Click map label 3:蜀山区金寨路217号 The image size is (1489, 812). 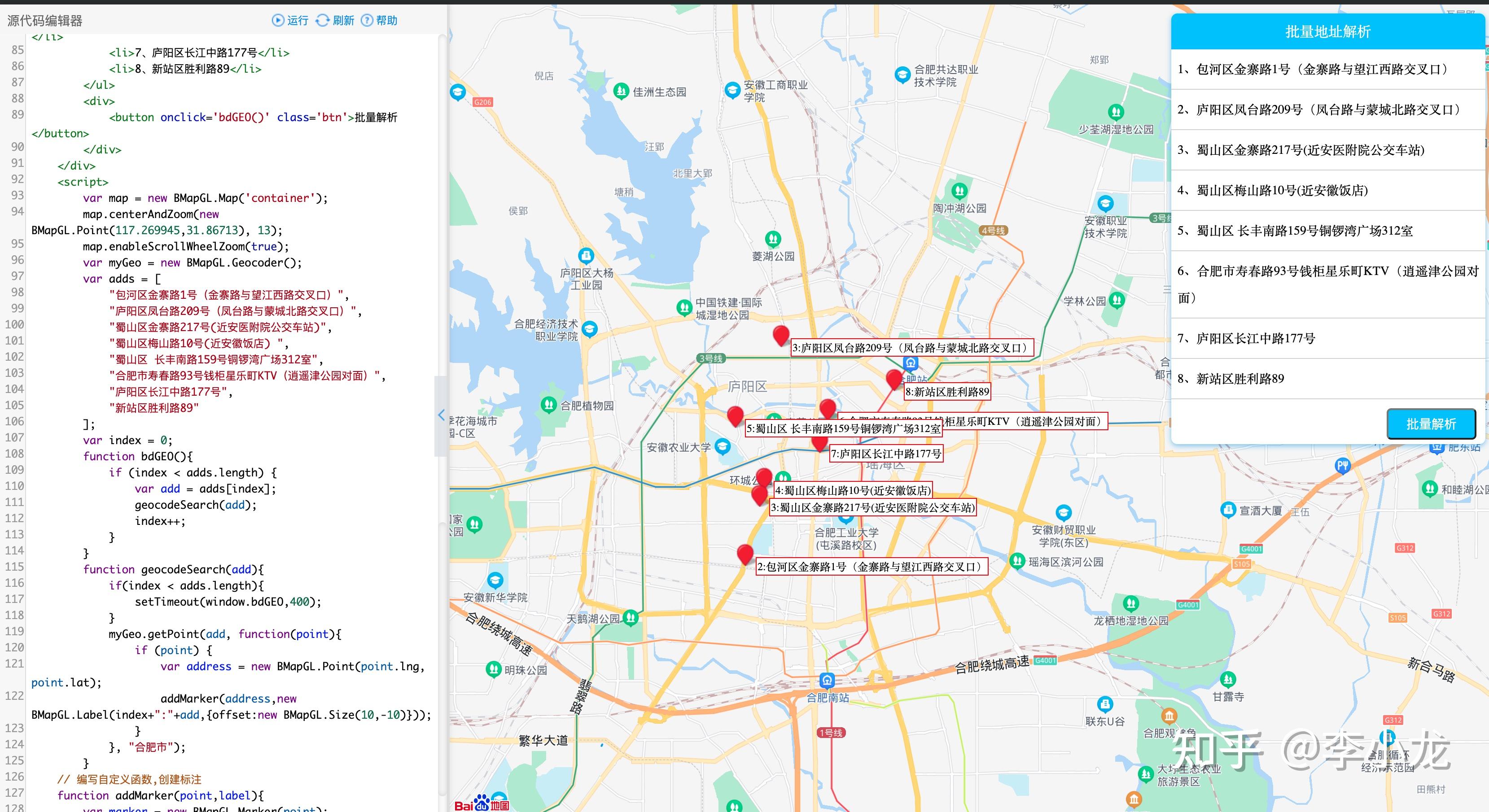[x=873, y=507]
